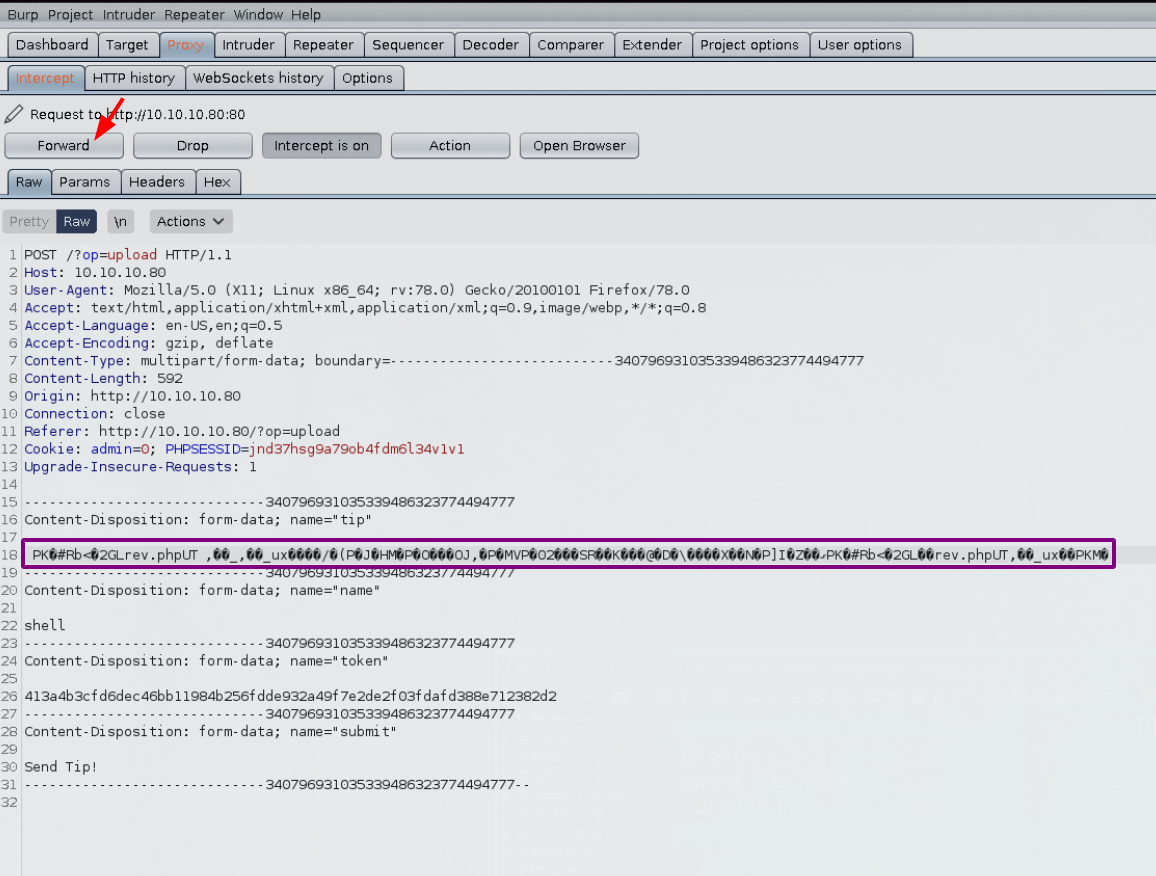Select the Params message tab

click(x=85, y=182)
